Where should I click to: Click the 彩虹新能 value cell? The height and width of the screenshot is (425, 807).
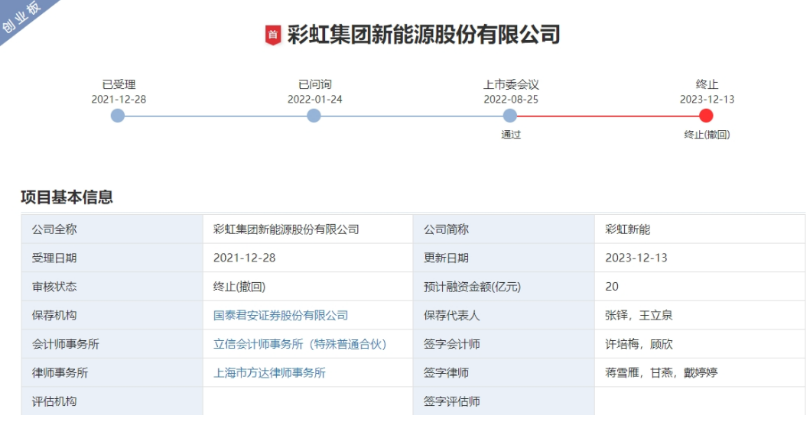pos(700,229)
